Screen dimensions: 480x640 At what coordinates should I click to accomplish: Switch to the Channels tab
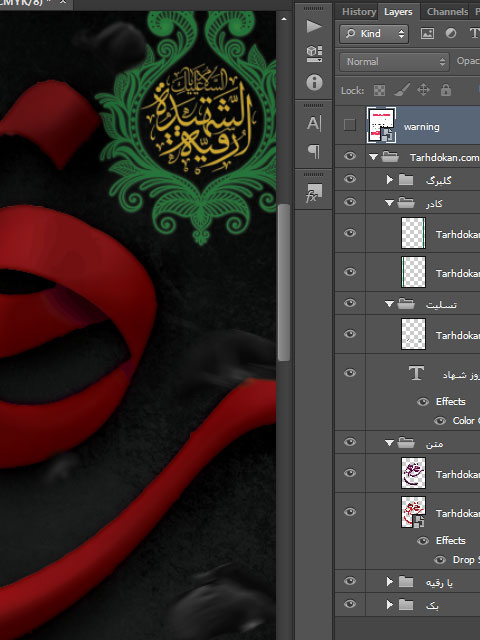click(x=447, y=12)
